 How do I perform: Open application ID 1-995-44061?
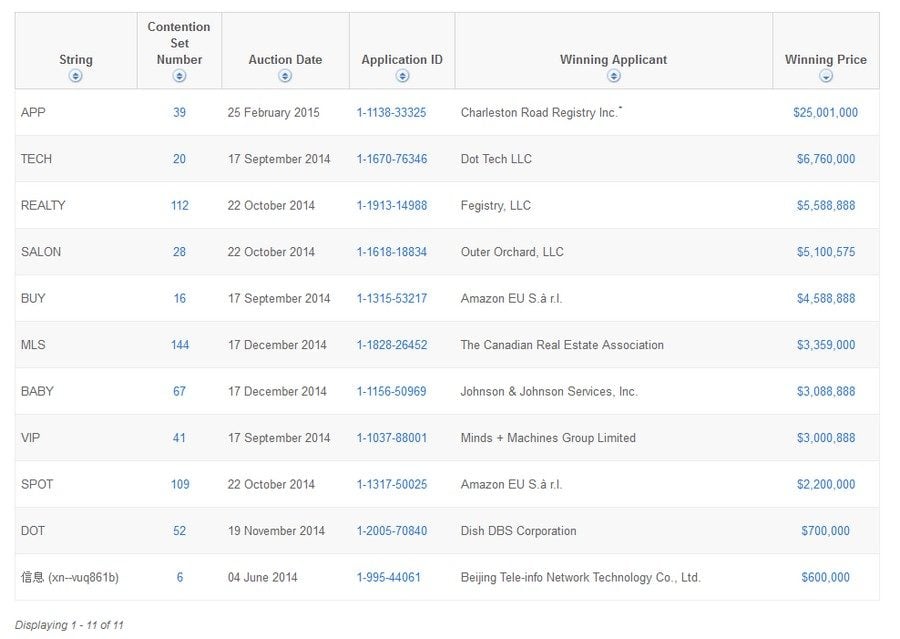click(x=389, y=578)
